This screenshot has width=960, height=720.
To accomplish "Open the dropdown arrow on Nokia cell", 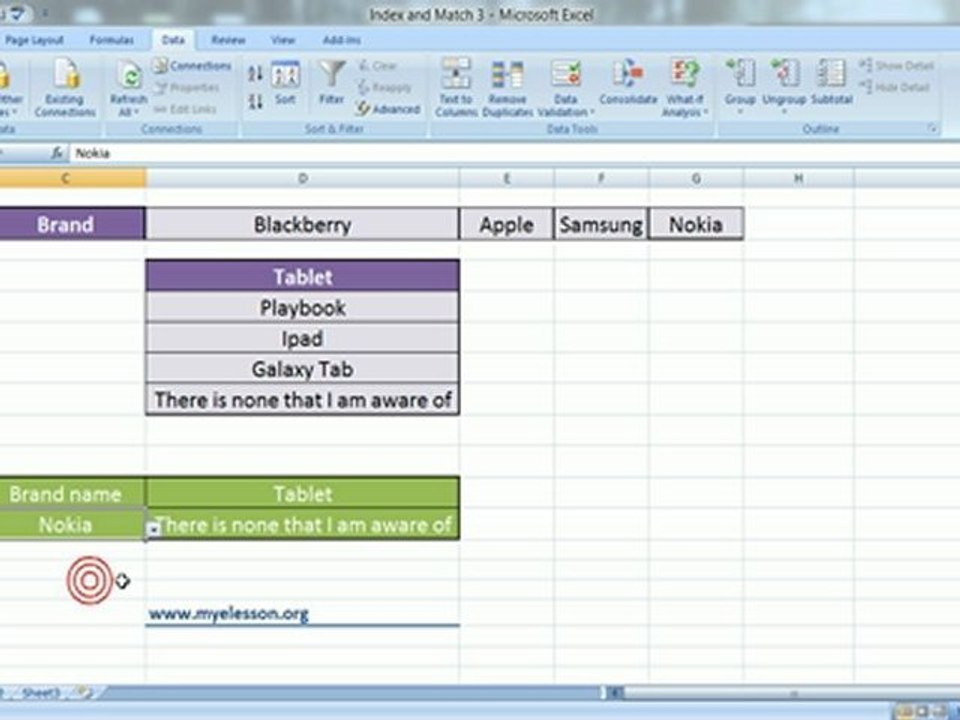I will coord(154,530).
